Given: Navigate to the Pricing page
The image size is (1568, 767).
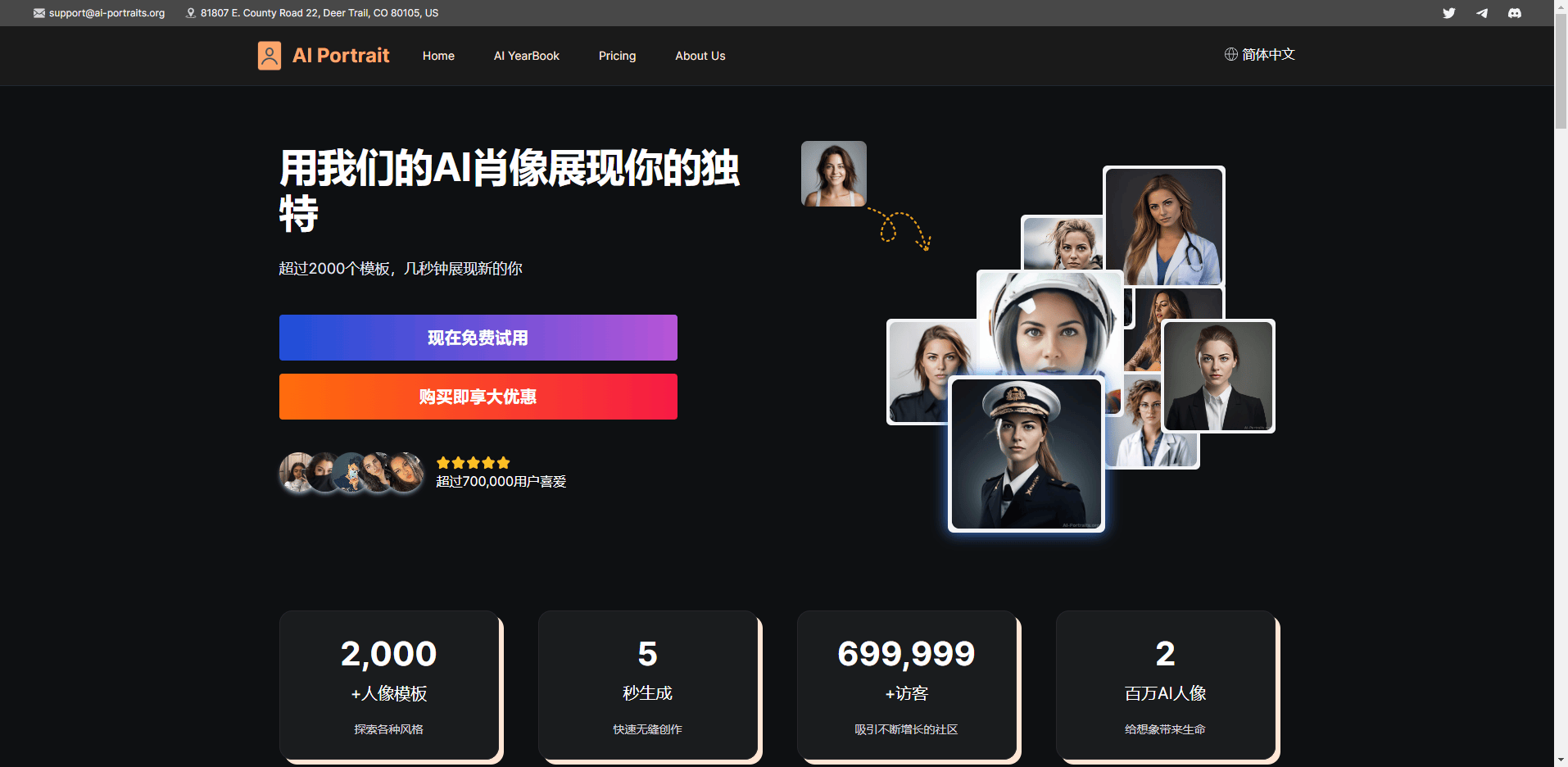Looking at the screenshot, I should pyautogui.click(x=617, y=56).
